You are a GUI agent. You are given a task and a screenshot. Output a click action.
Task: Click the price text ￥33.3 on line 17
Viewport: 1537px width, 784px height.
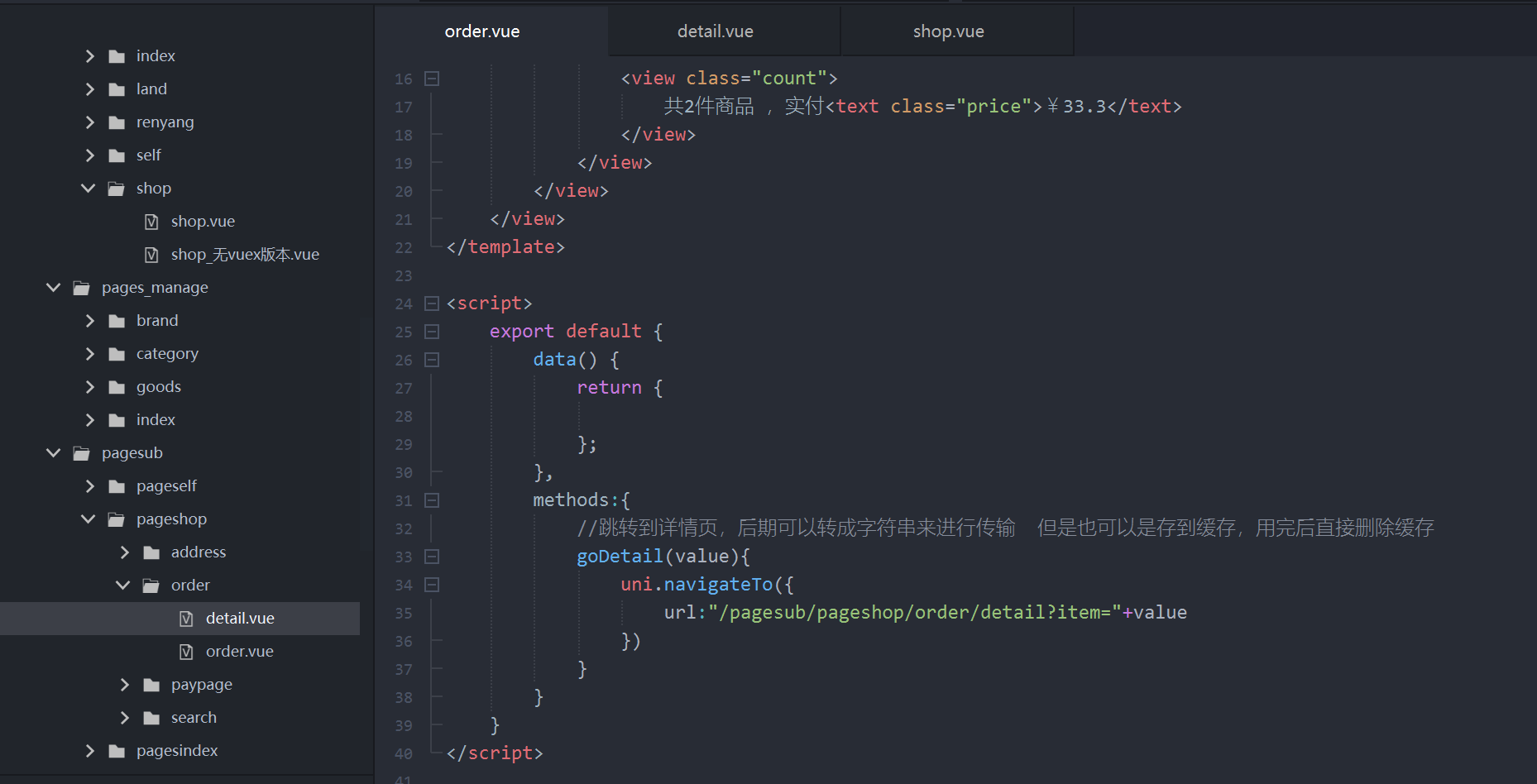coord(1076,107)
